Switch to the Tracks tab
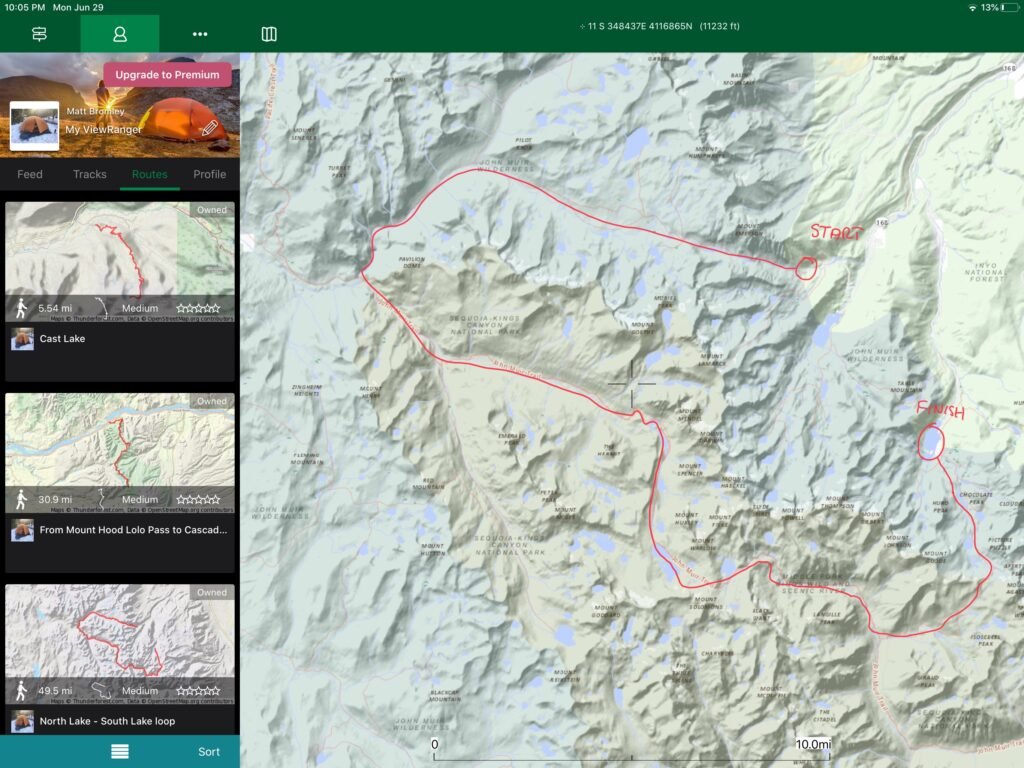 coord(89,174)
